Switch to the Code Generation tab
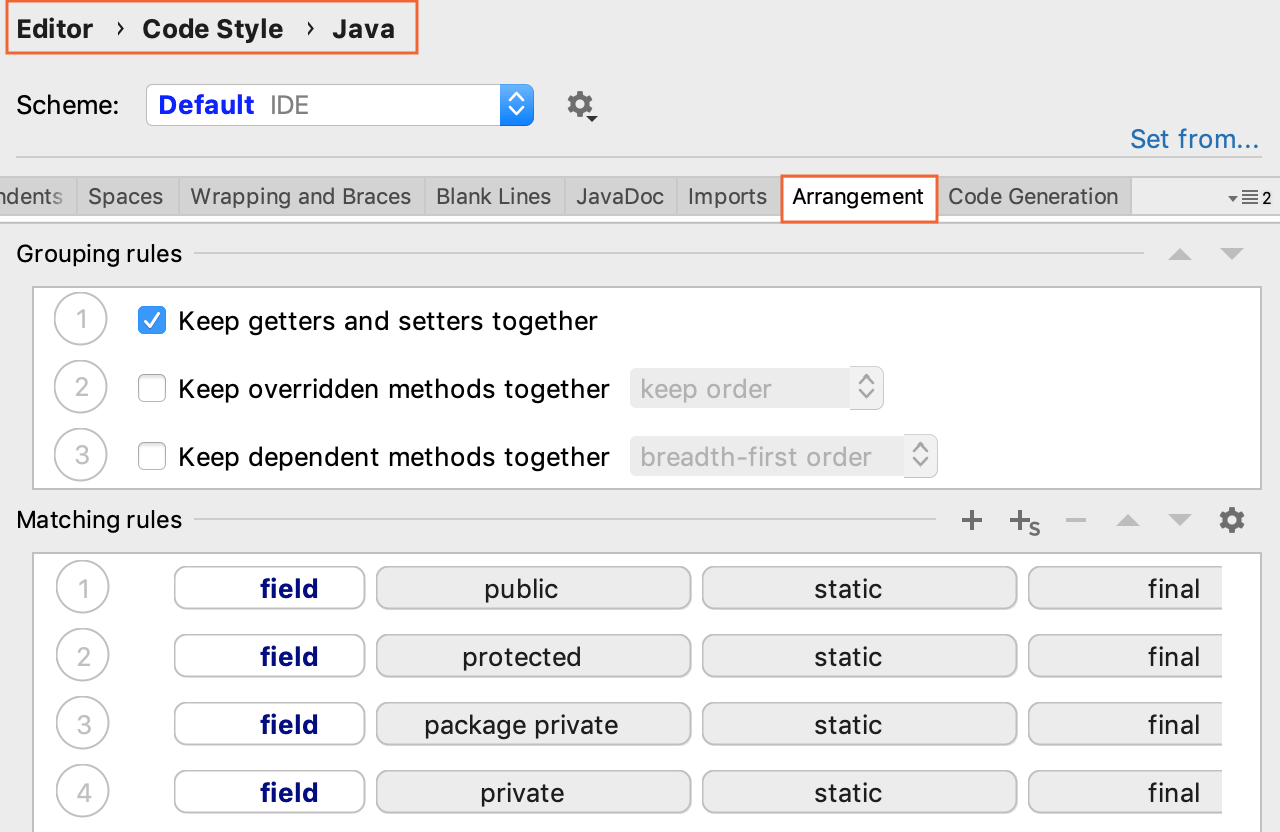This screenshot has width=1280, height=832. tap(1033, 196)
